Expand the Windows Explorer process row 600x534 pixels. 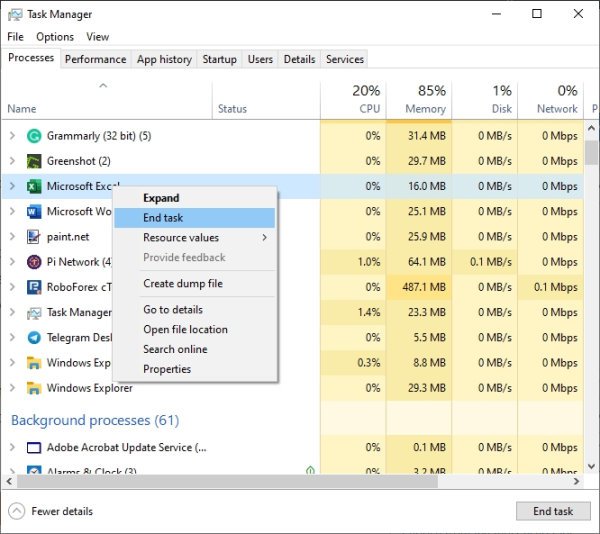click(x=12, y=388)
